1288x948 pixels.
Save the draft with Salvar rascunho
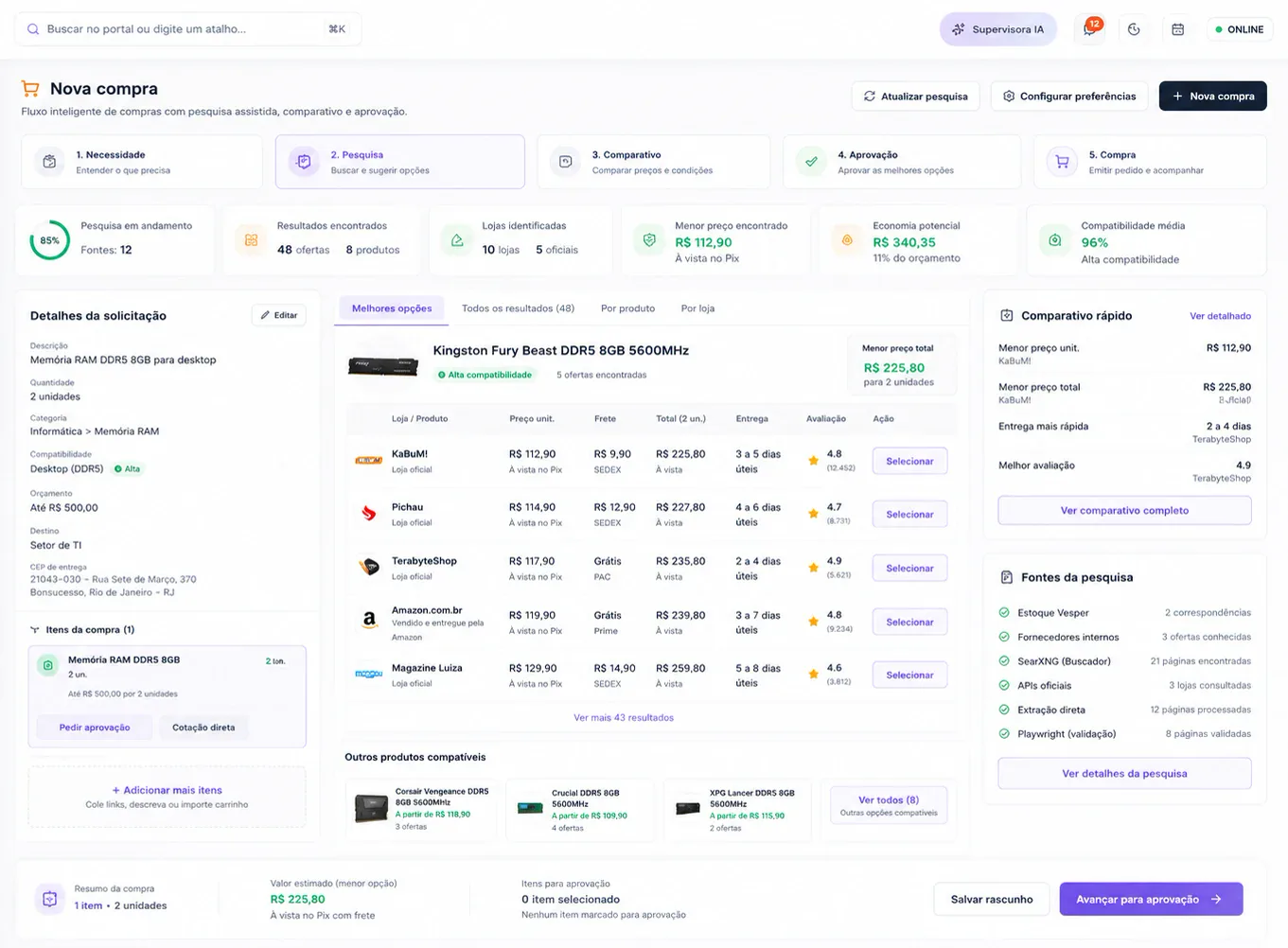coord(992,899)
